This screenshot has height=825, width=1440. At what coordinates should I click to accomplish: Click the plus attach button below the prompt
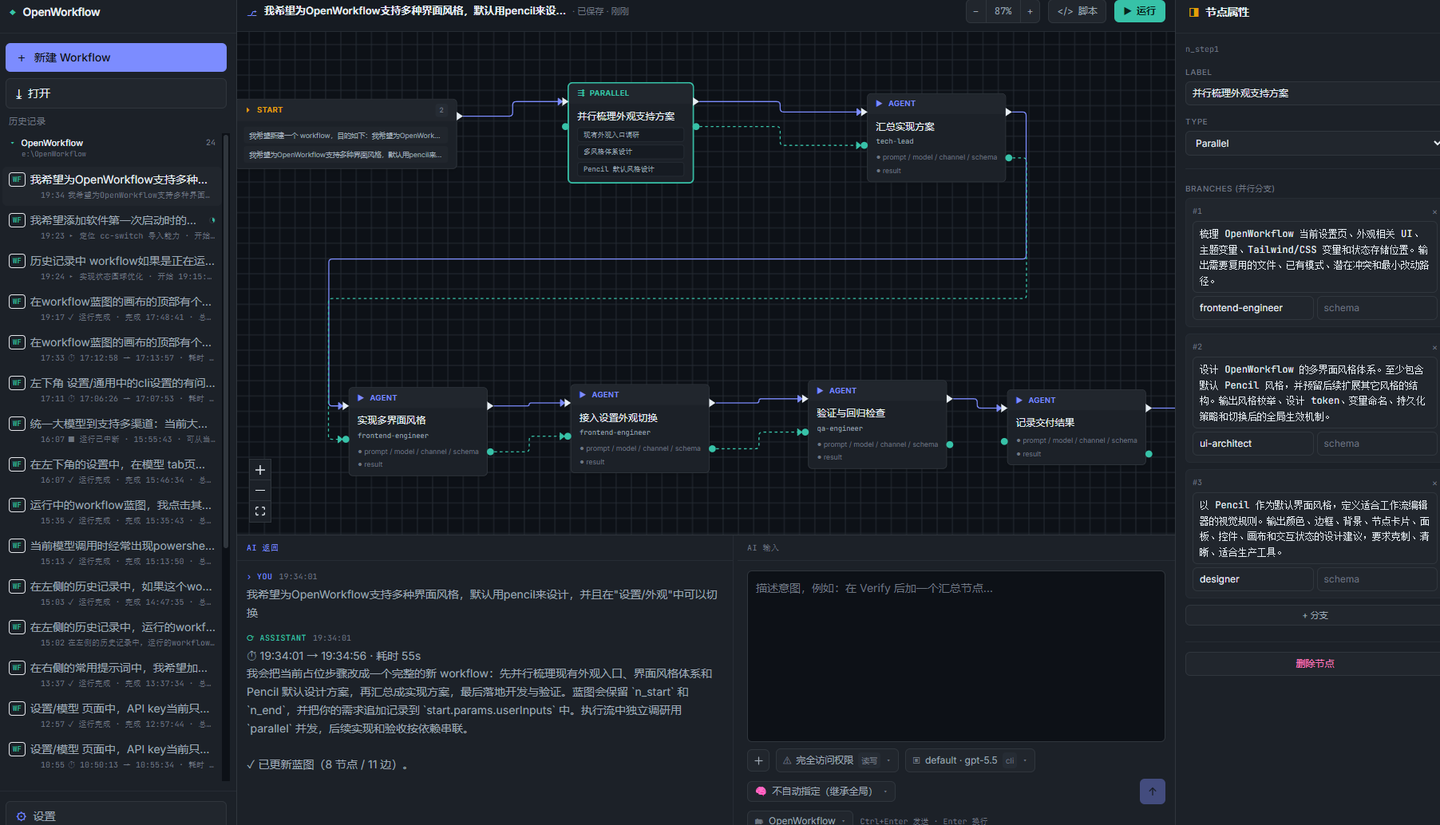coord(758,761)
